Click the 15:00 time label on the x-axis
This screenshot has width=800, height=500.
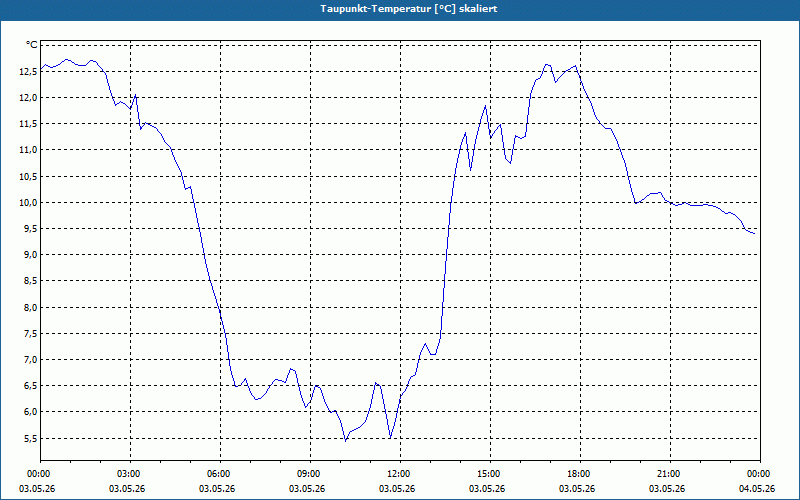click(490, 474)
